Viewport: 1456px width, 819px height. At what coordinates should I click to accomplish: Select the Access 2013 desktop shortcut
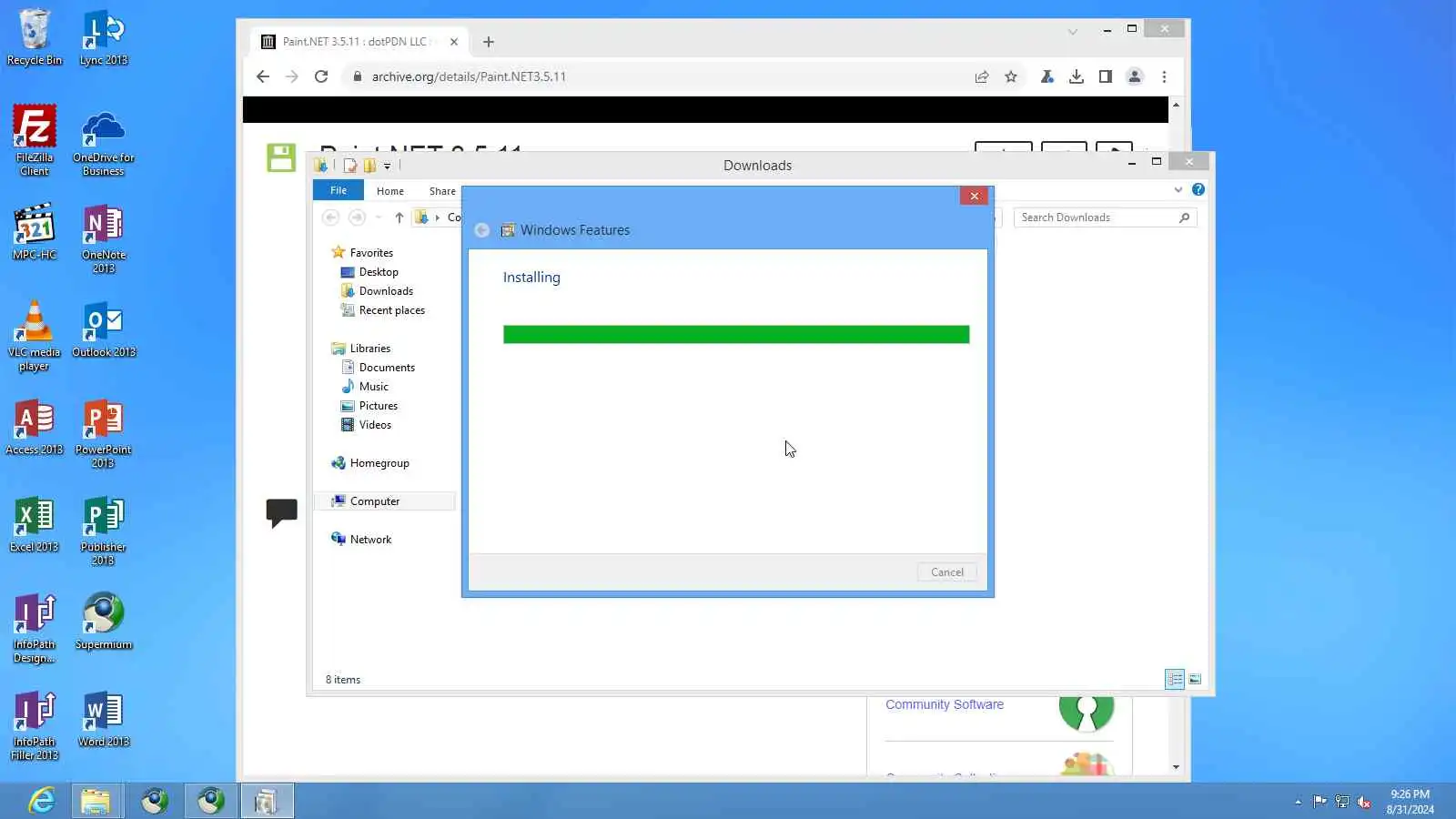coord(35,427)
